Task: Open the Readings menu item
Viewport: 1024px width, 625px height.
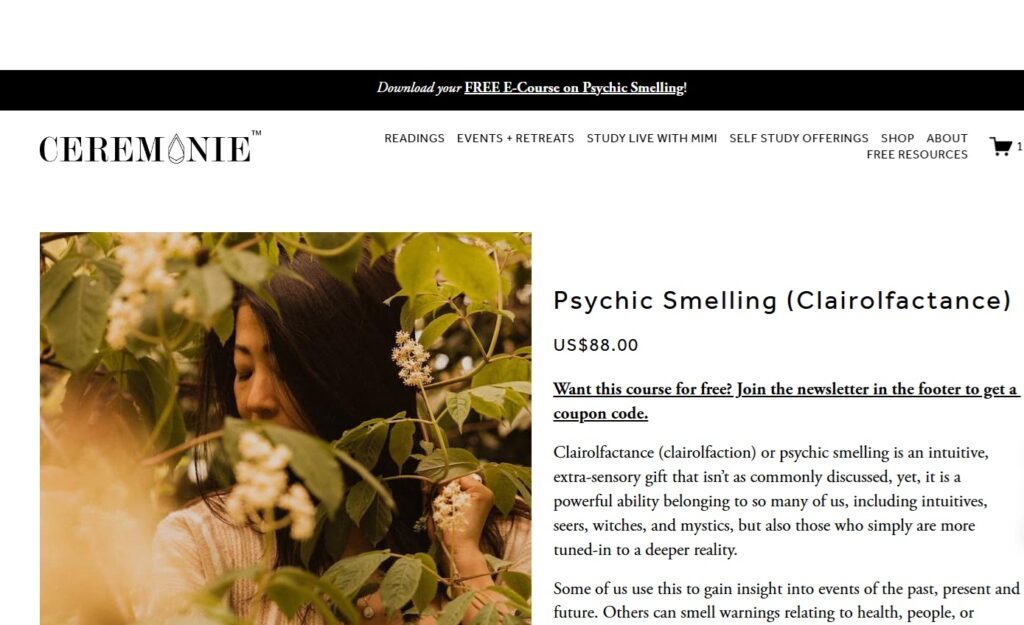Action: [414, 138]
